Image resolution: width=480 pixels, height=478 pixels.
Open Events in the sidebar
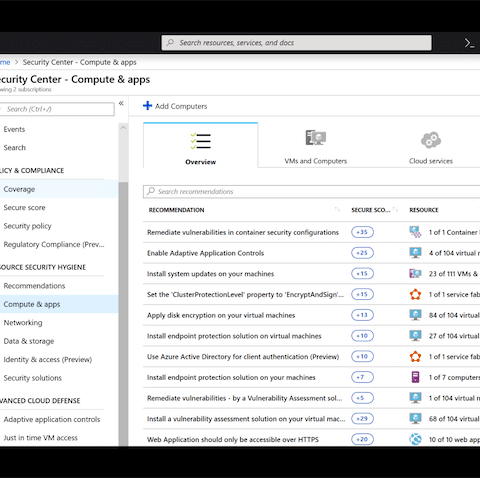point(14,129)
